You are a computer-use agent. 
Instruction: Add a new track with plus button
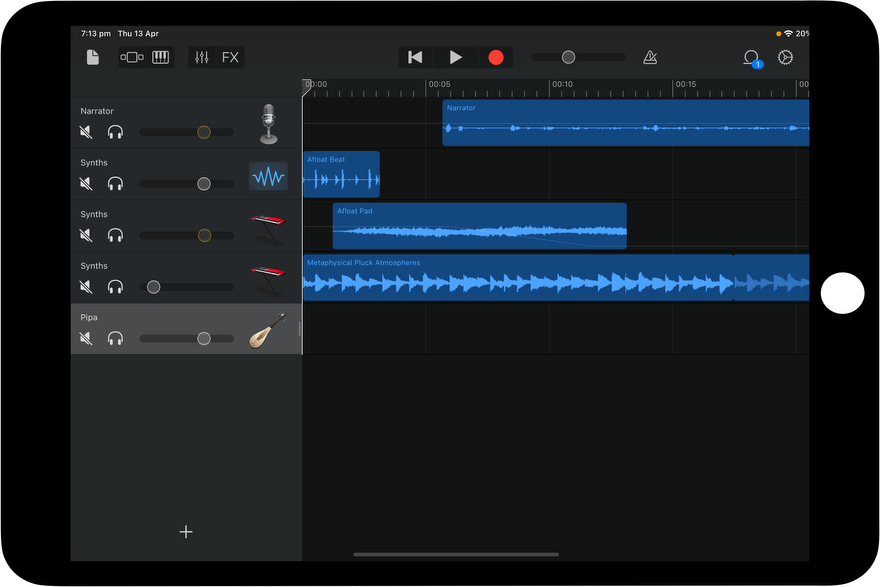[186, 532]
